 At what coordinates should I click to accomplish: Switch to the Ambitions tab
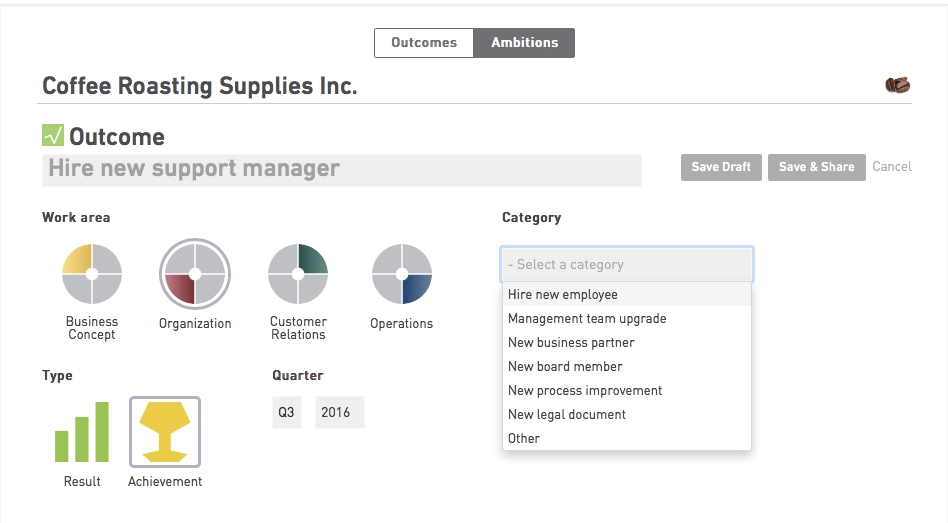pos(524,43)
